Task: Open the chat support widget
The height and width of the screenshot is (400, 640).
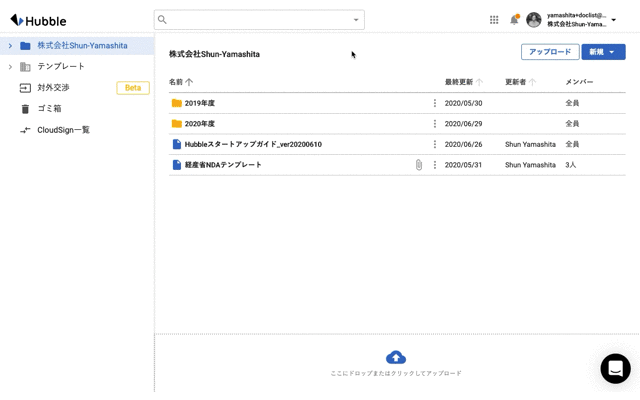Action: coord(616,369)
